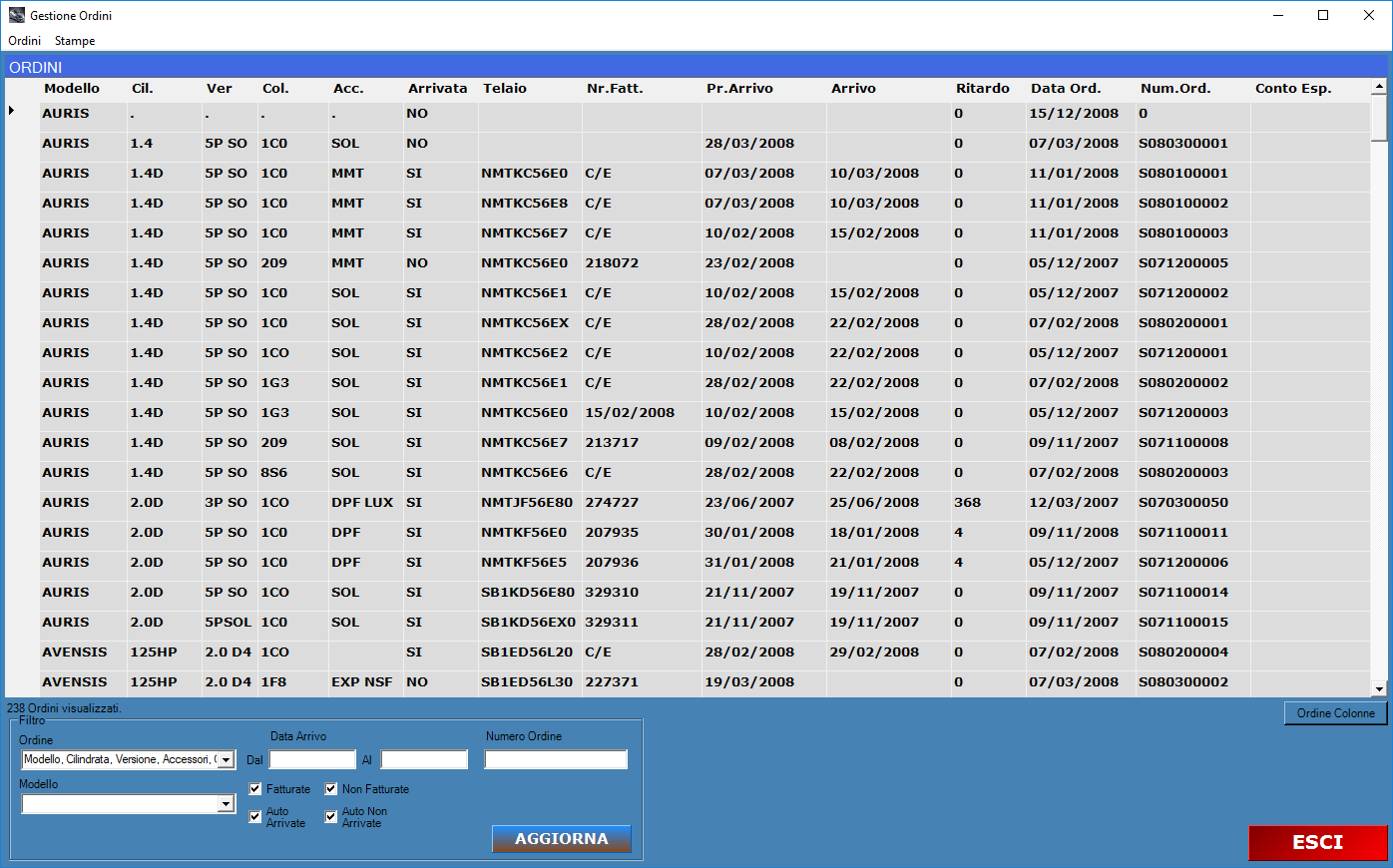Uncheck the Auto Non Arrivate checkbox
The width and height of the screenshot is (1393, 868).
331,817
